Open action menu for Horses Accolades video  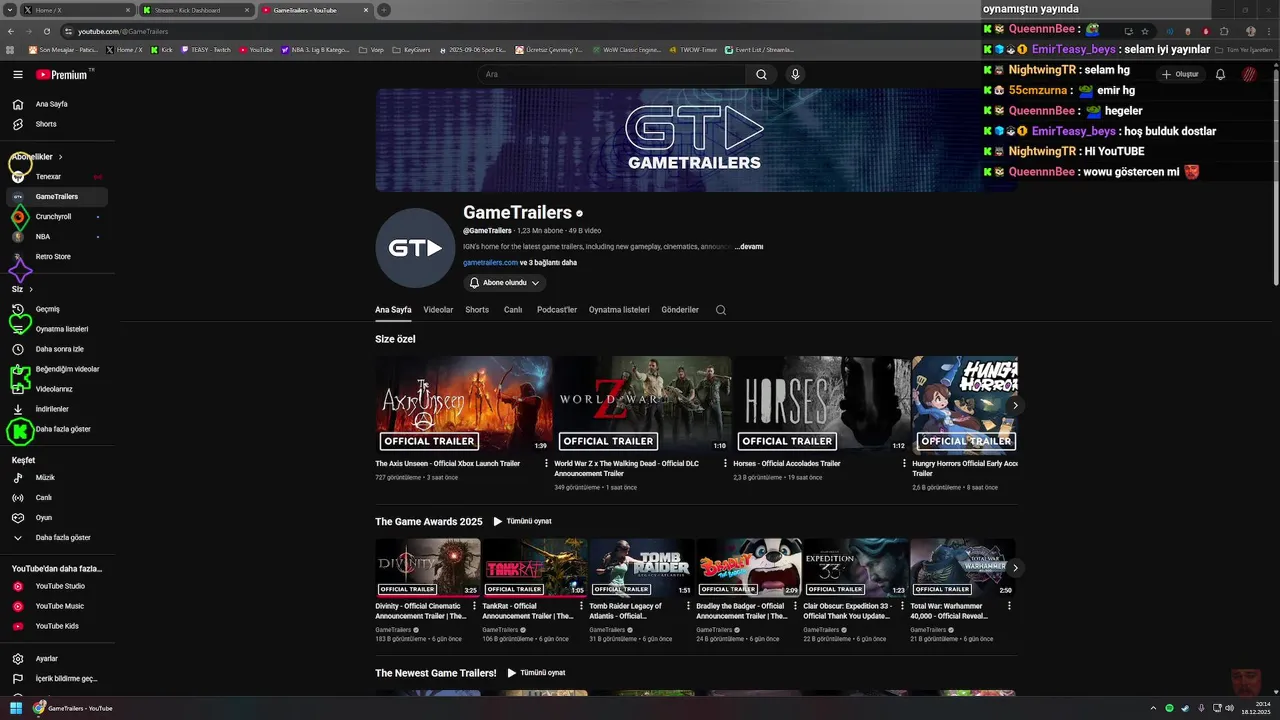[904, 464]
